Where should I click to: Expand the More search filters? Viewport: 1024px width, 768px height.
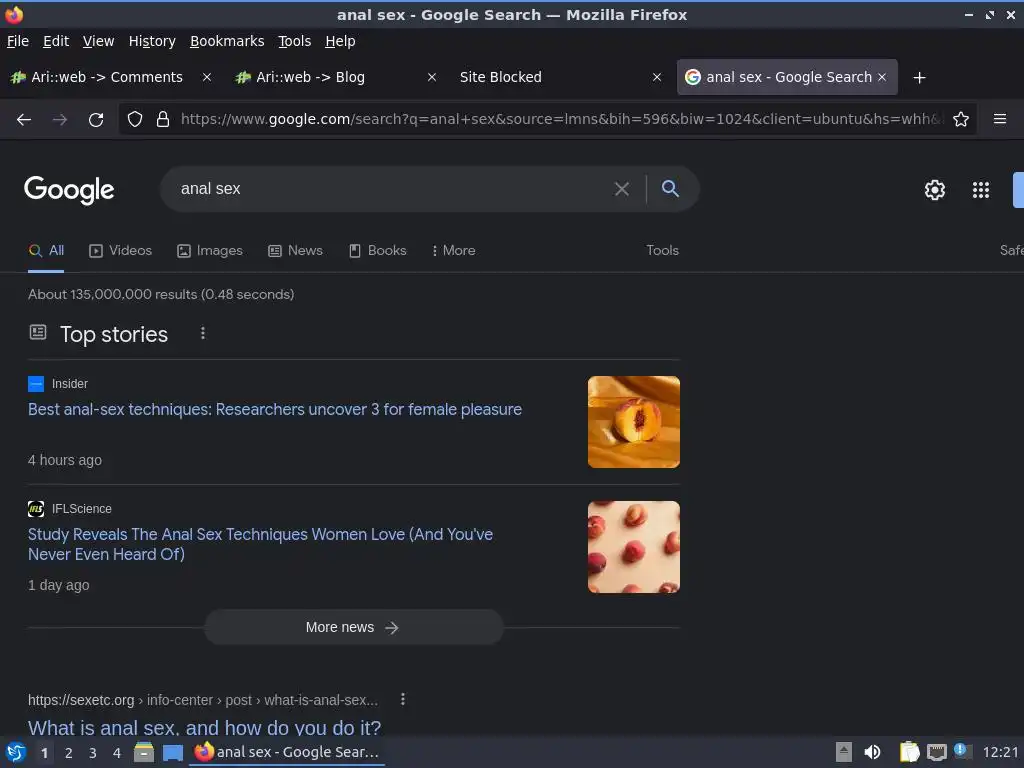click(x=453, y=251)
